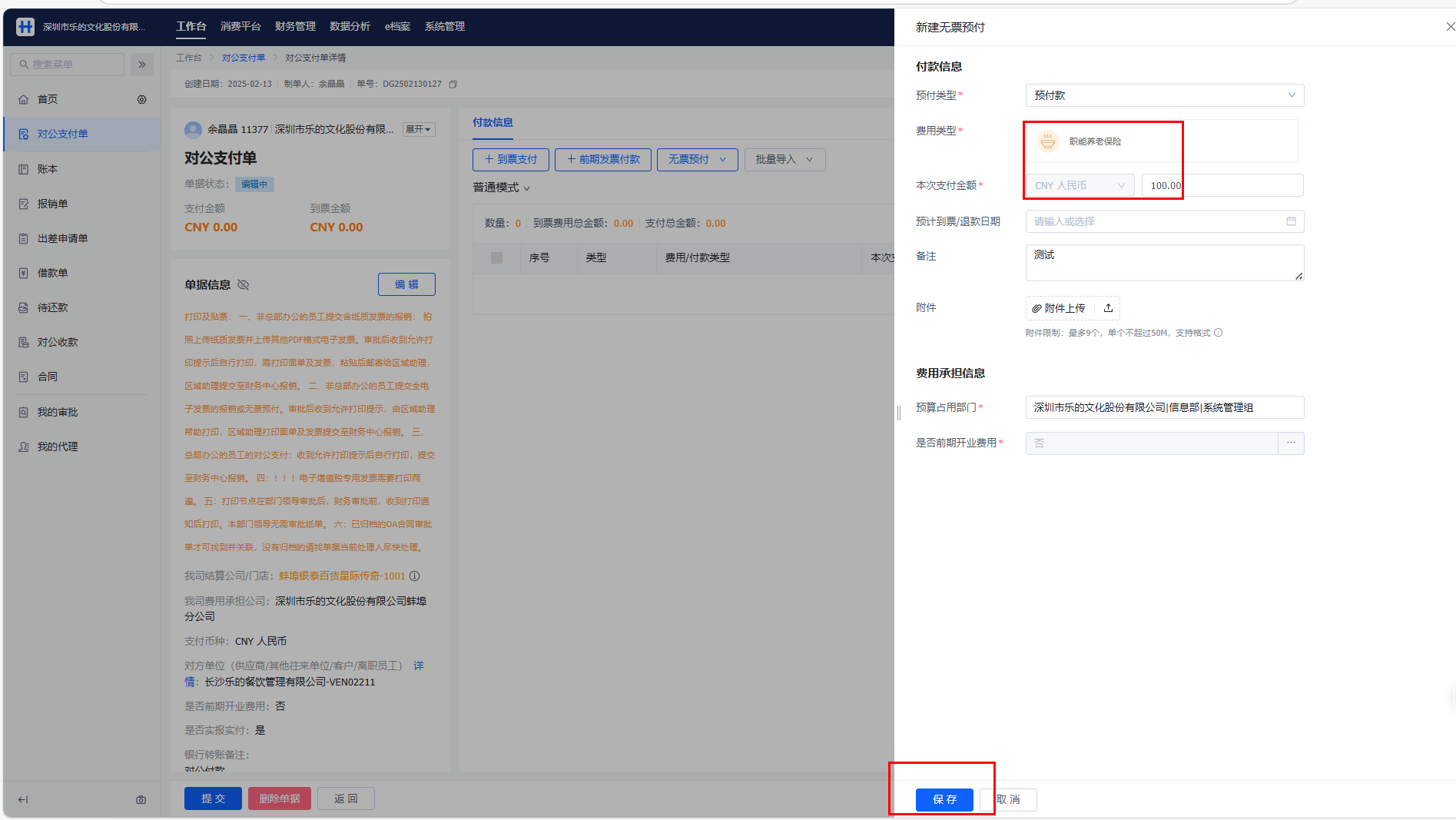Click the 报销单 sidebar icon
This screenshot has height=820, width=1456.
24,204
